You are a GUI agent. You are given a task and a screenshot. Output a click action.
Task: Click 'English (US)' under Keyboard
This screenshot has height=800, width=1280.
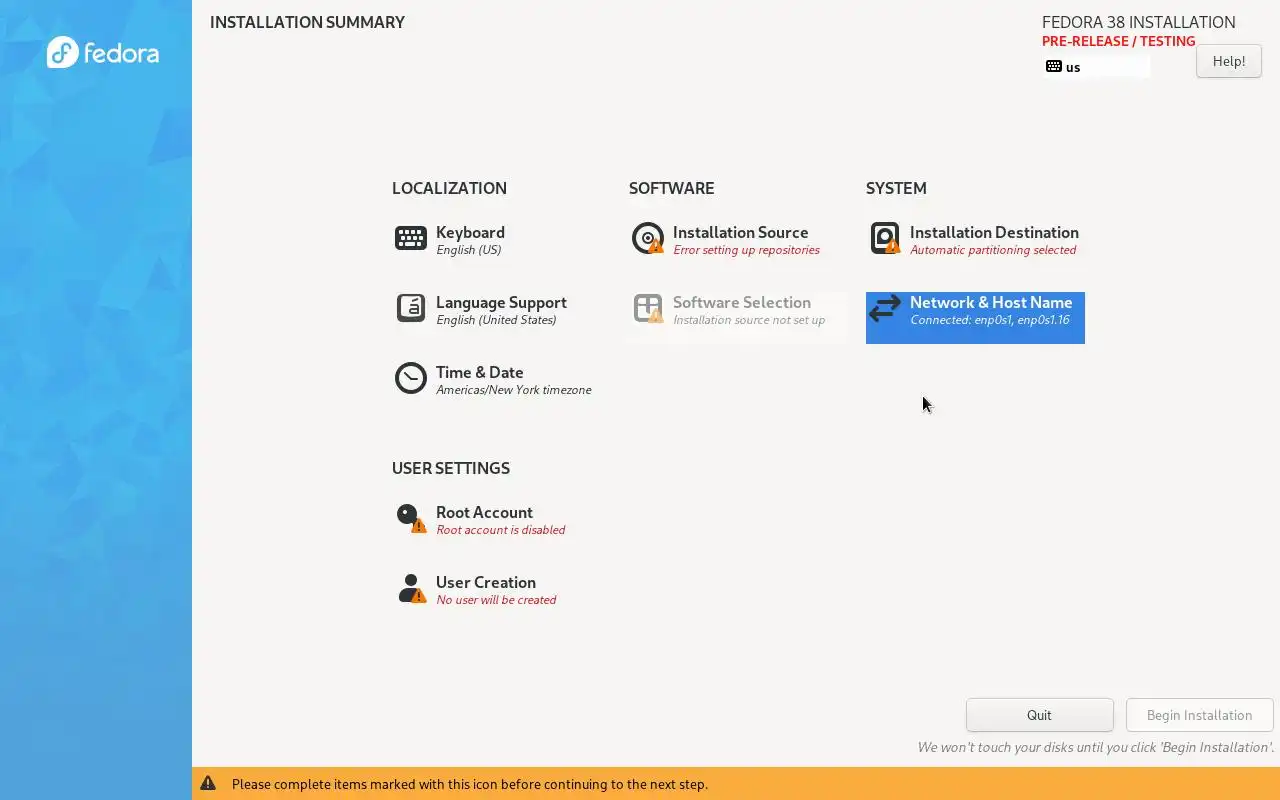[x=469, y=250]
